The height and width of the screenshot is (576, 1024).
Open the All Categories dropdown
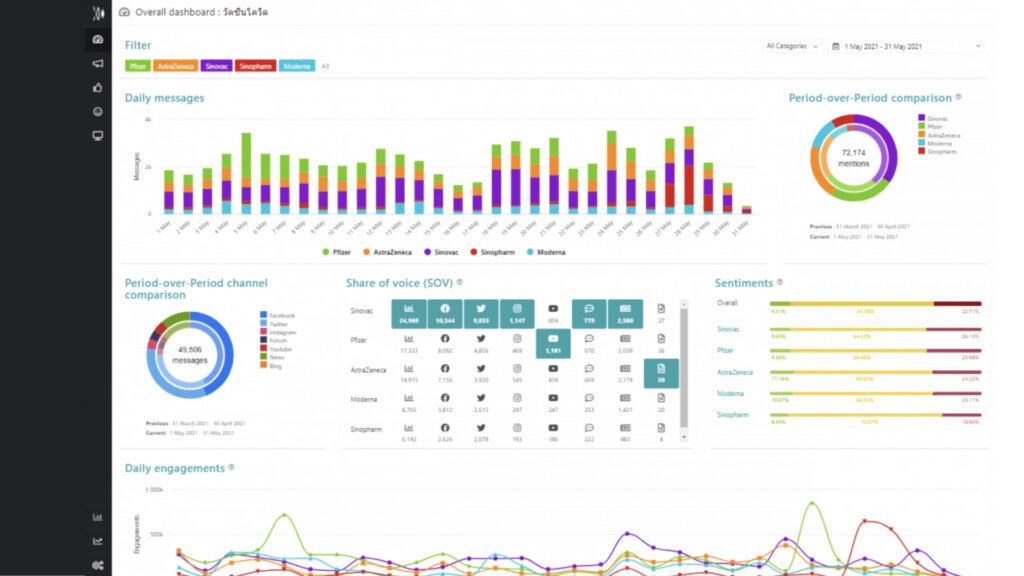coord(793,46)
